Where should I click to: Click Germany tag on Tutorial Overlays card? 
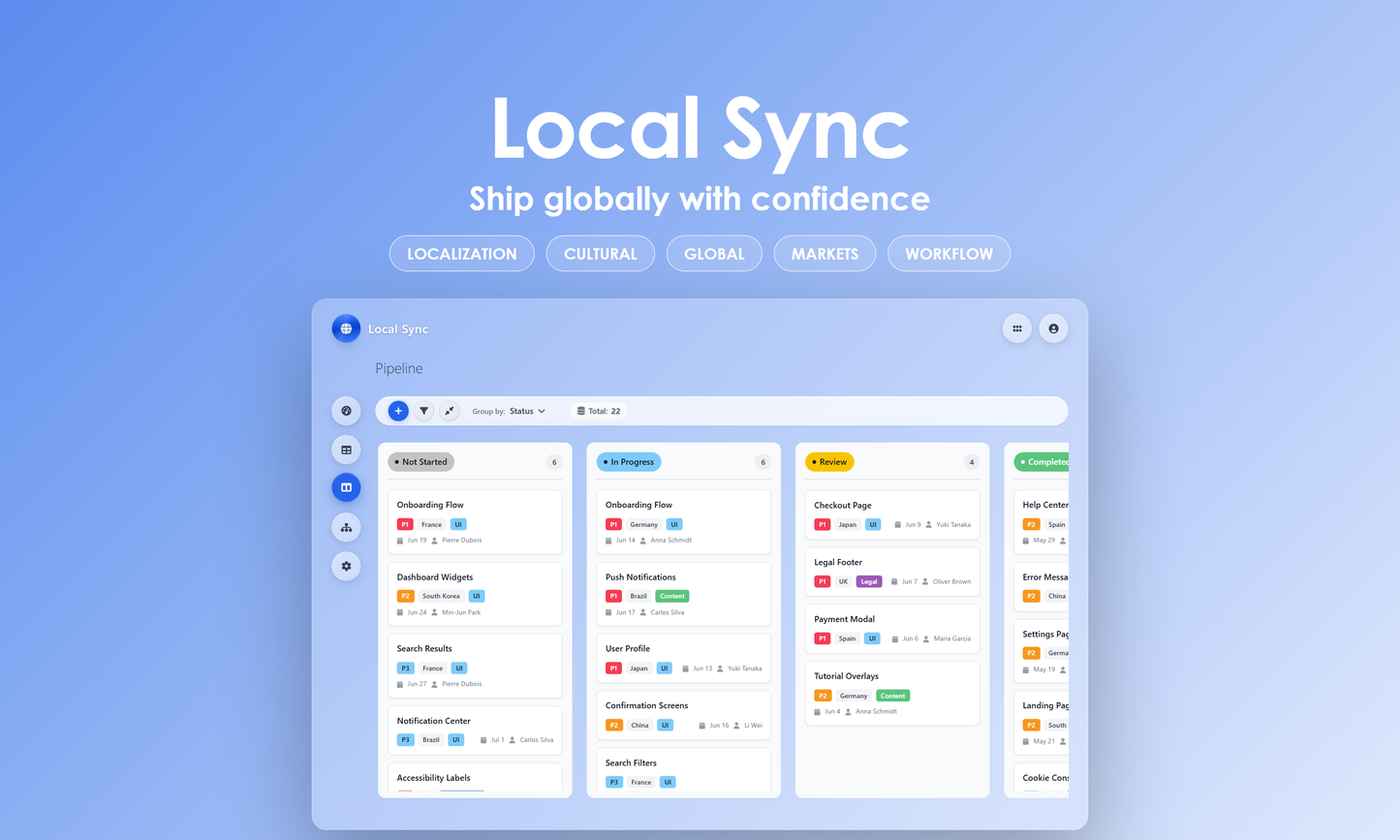tap(854, 696)
